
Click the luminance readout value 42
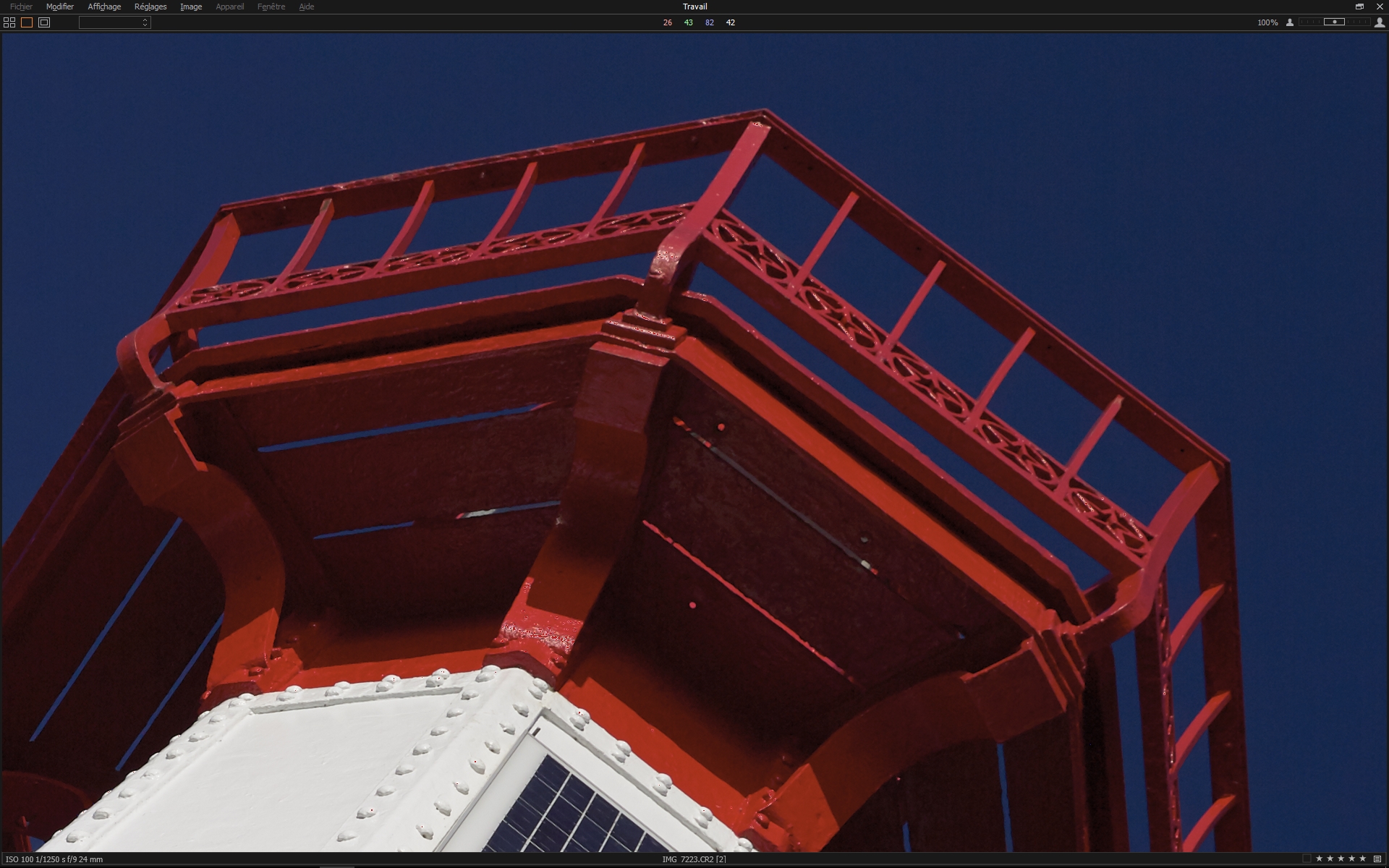pos(731,22)
